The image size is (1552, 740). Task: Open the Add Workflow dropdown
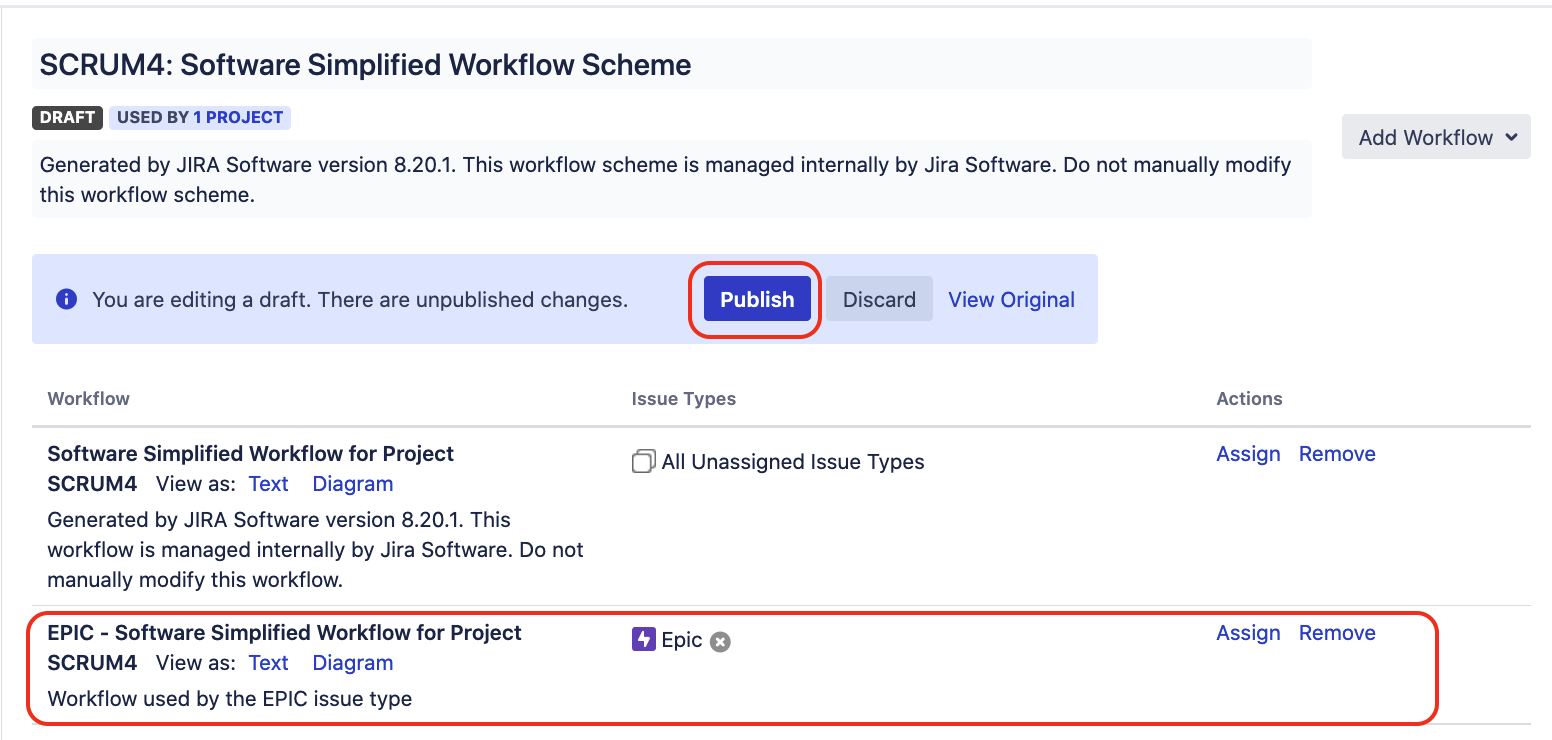pos(1436,137)
